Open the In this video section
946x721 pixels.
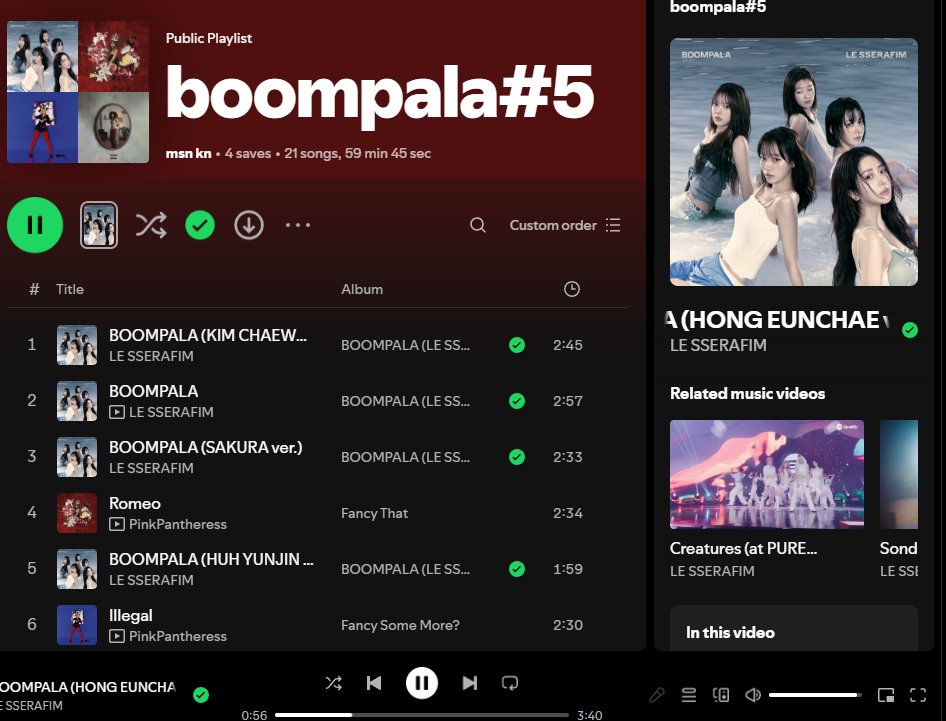[x=793, y=629]
